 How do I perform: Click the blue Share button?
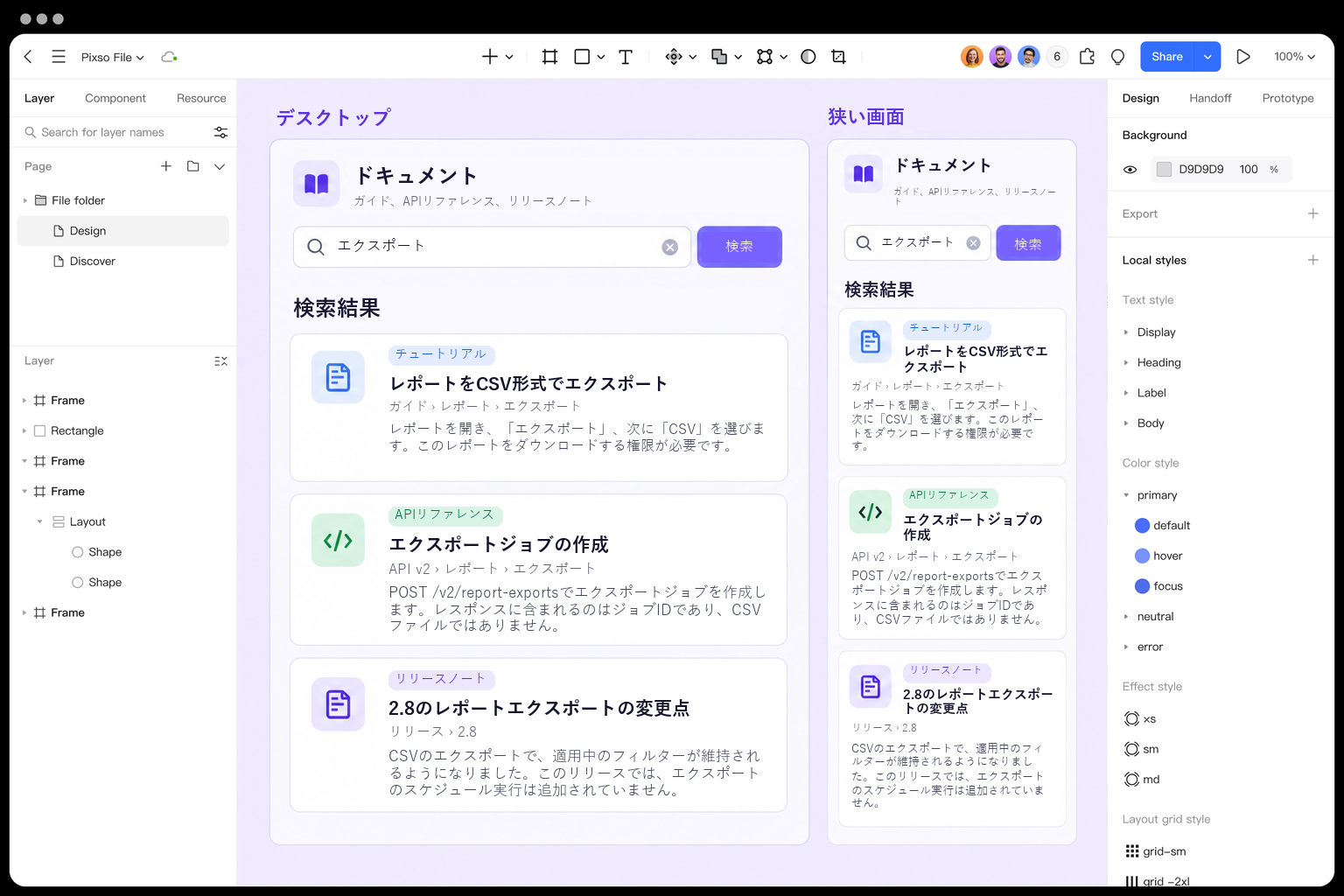(1167, 57)
